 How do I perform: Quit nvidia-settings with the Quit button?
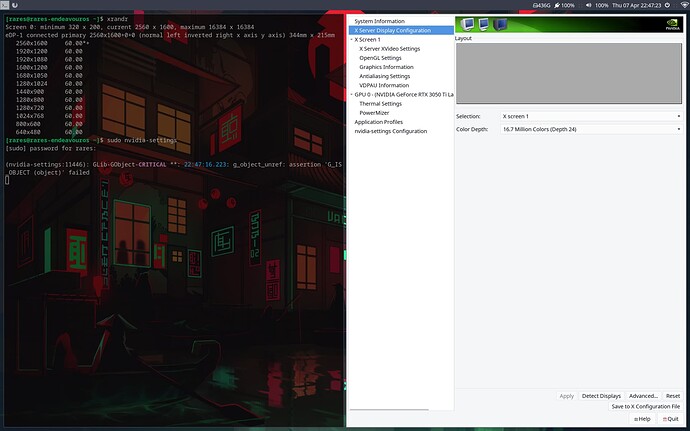tap(670, 419)
